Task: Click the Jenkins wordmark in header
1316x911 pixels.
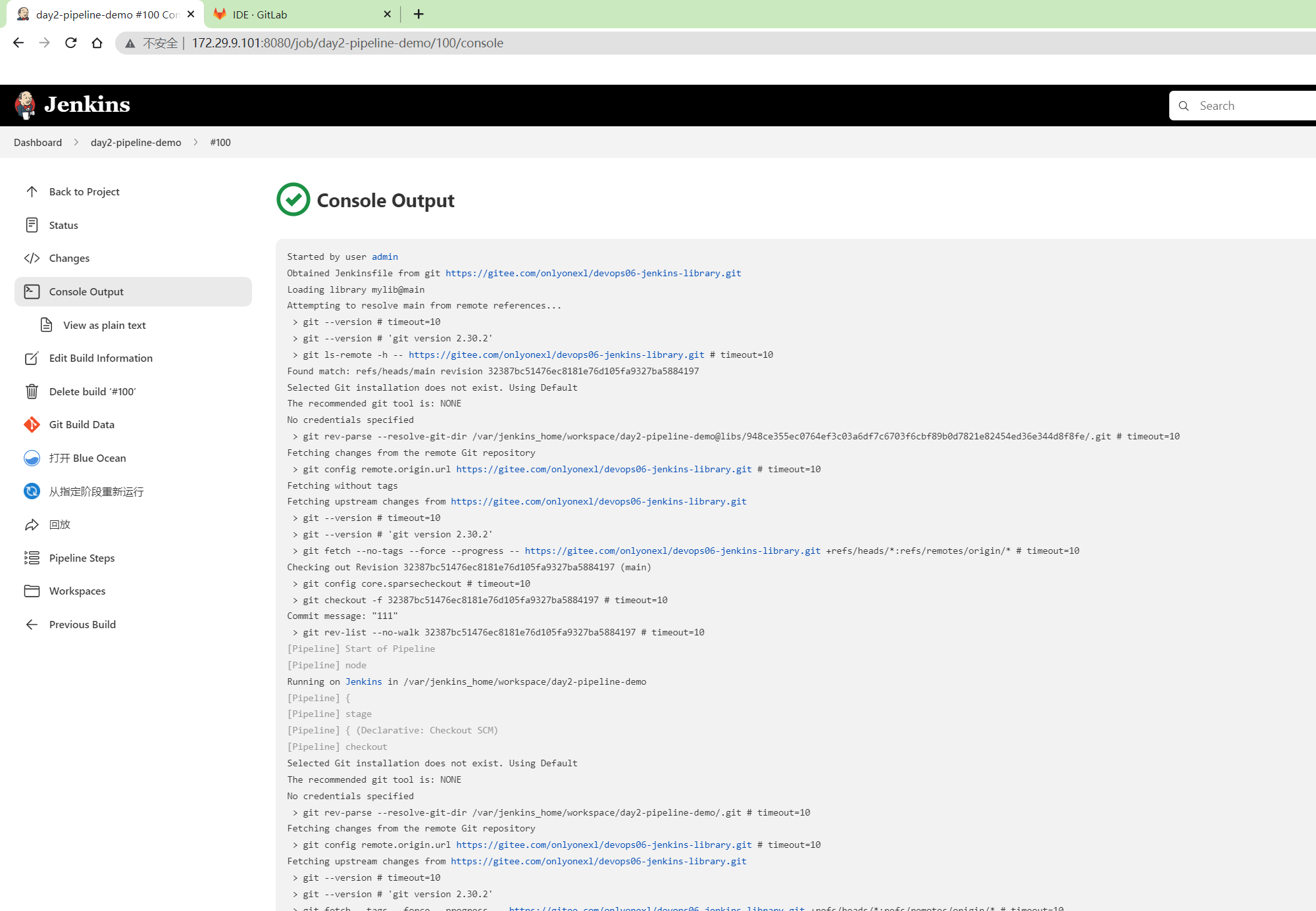Action: click(x=87, y=105)
